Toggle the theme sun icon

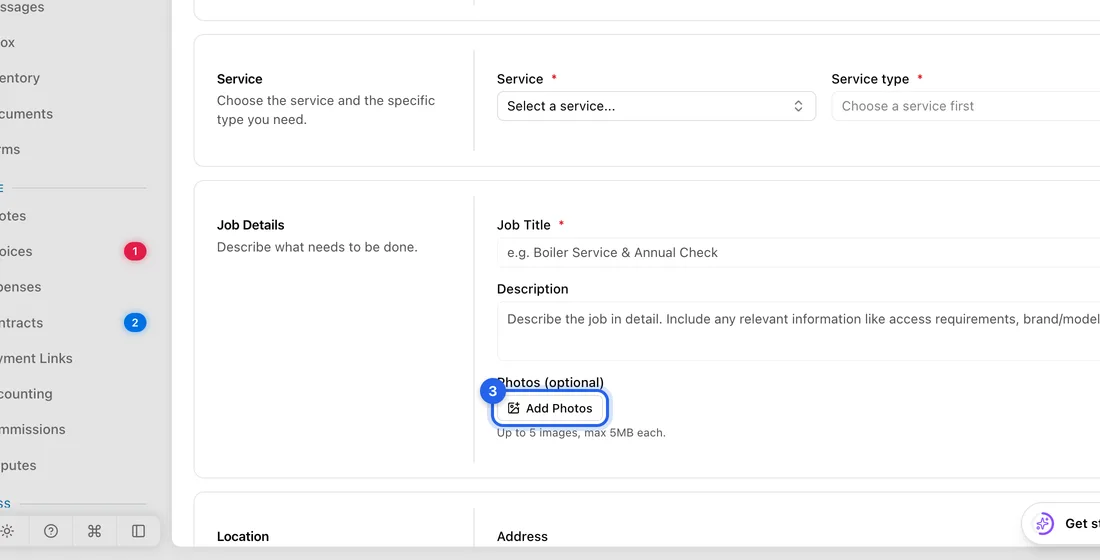tap(7, 531)
